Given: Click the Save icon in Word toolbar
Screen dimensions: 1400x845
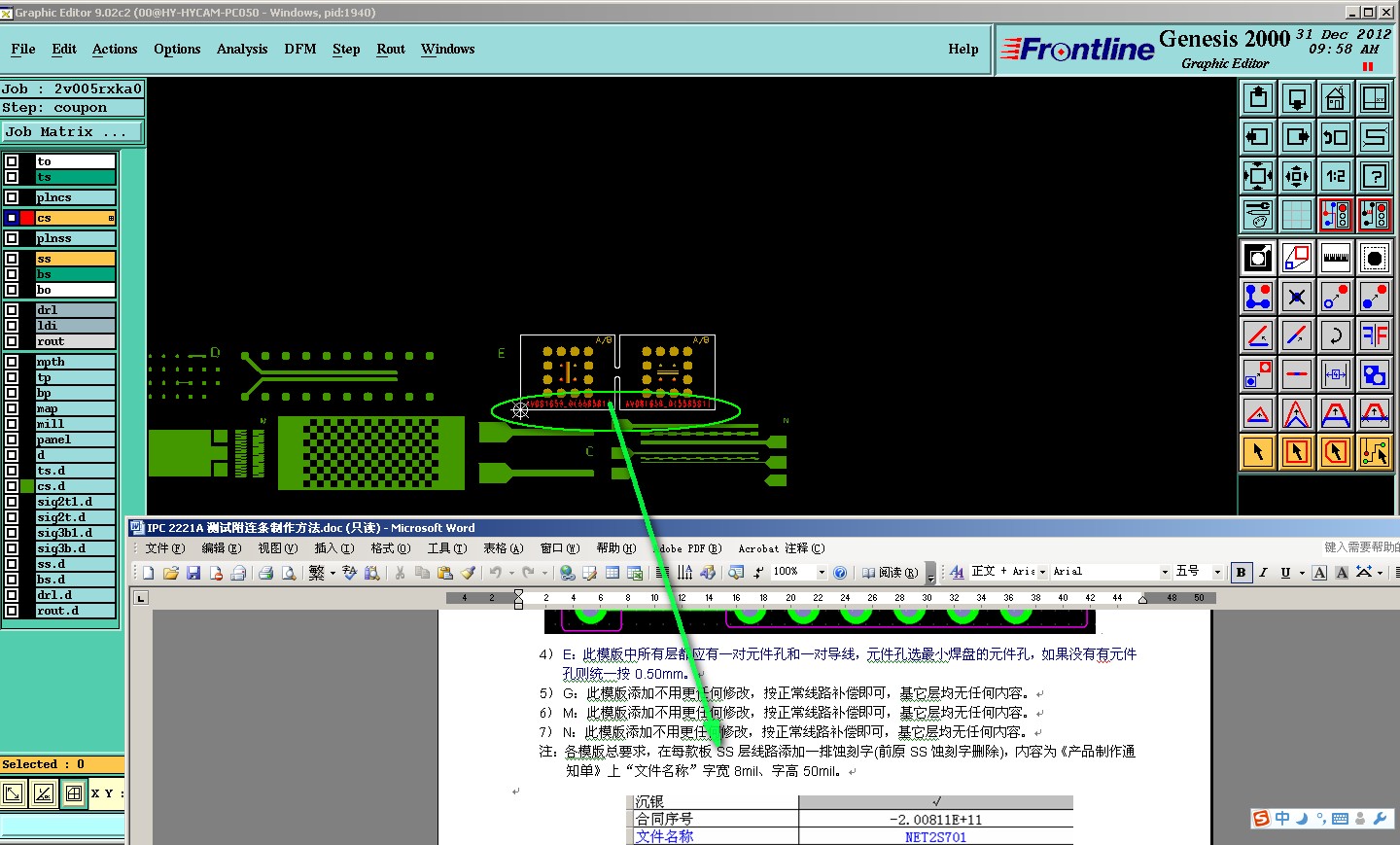Looking at the screenshot, I should [193, 573].
